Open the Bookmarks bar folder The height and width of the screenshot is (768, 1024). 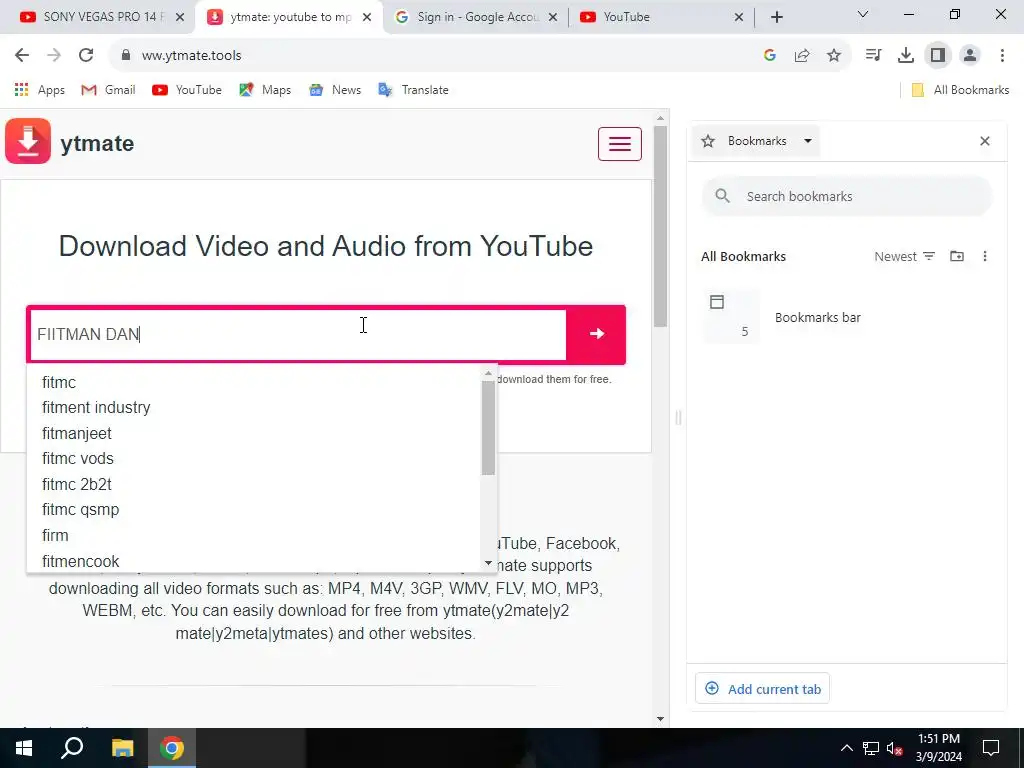(847, 317)
